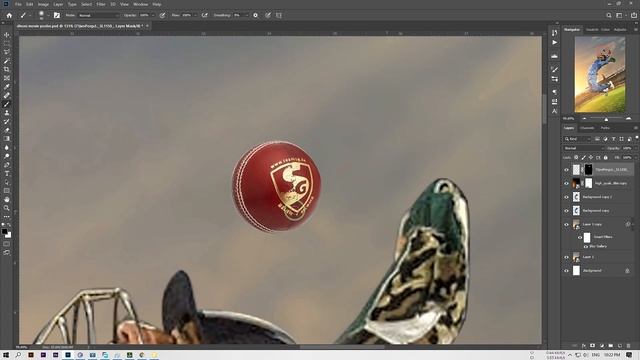Hide Background copy 2 layer
This screenshot has width=640, height=360.
566,197
